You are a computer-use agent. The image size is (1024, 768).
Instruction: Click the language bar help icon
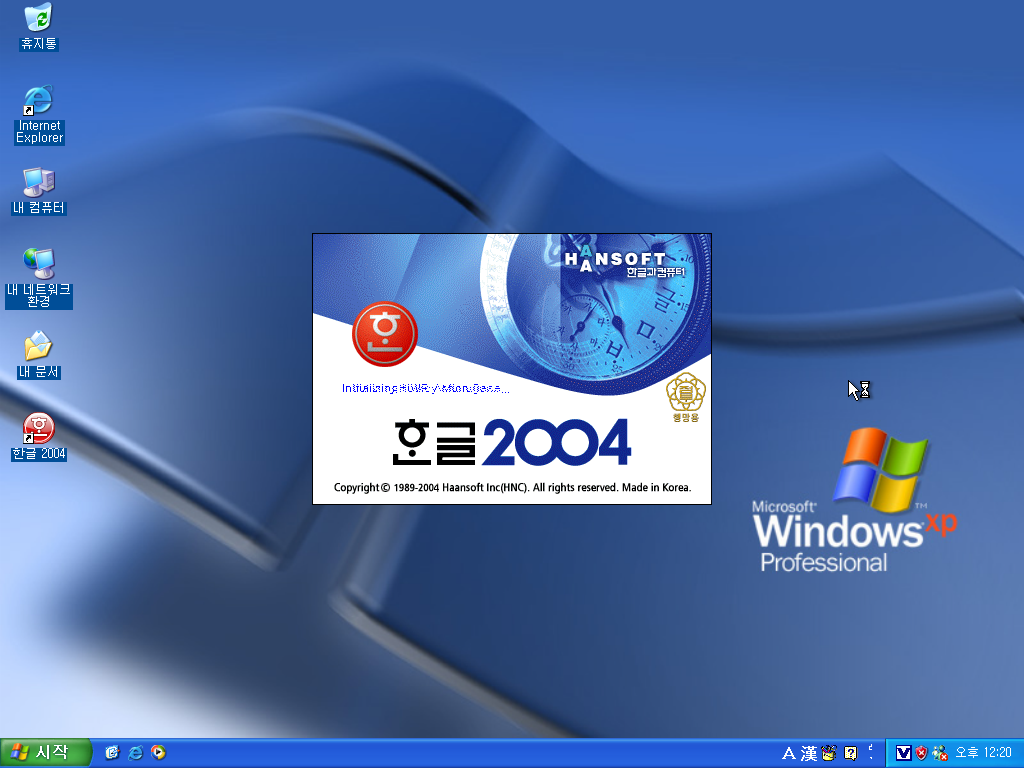pos(850,754)
